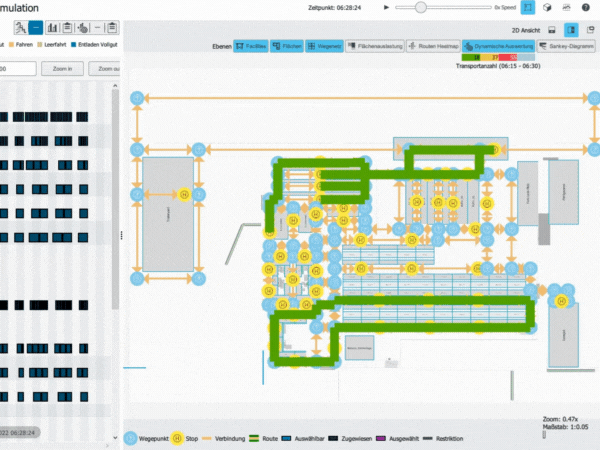Viewport: 600px width, 450px height.
Task: Click the zoom value input field
Action: pos(18,69)
